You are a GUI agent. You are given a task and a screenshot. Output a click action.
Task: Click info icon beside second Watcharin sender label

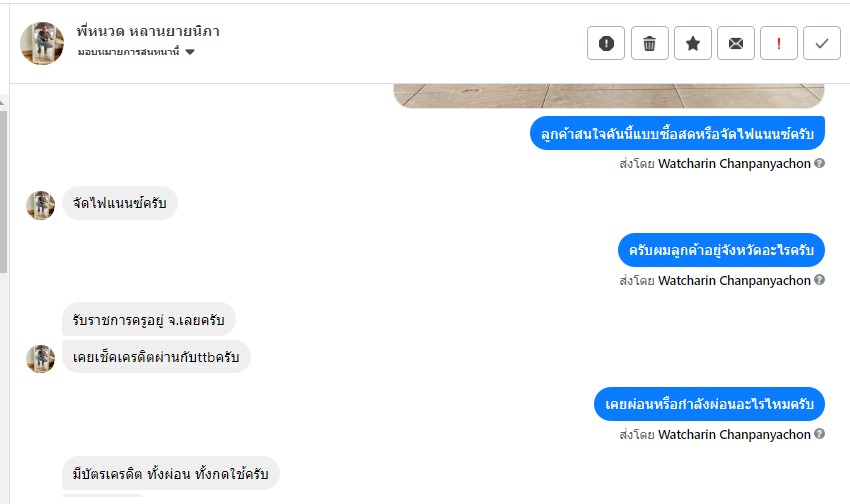[820, 280]
